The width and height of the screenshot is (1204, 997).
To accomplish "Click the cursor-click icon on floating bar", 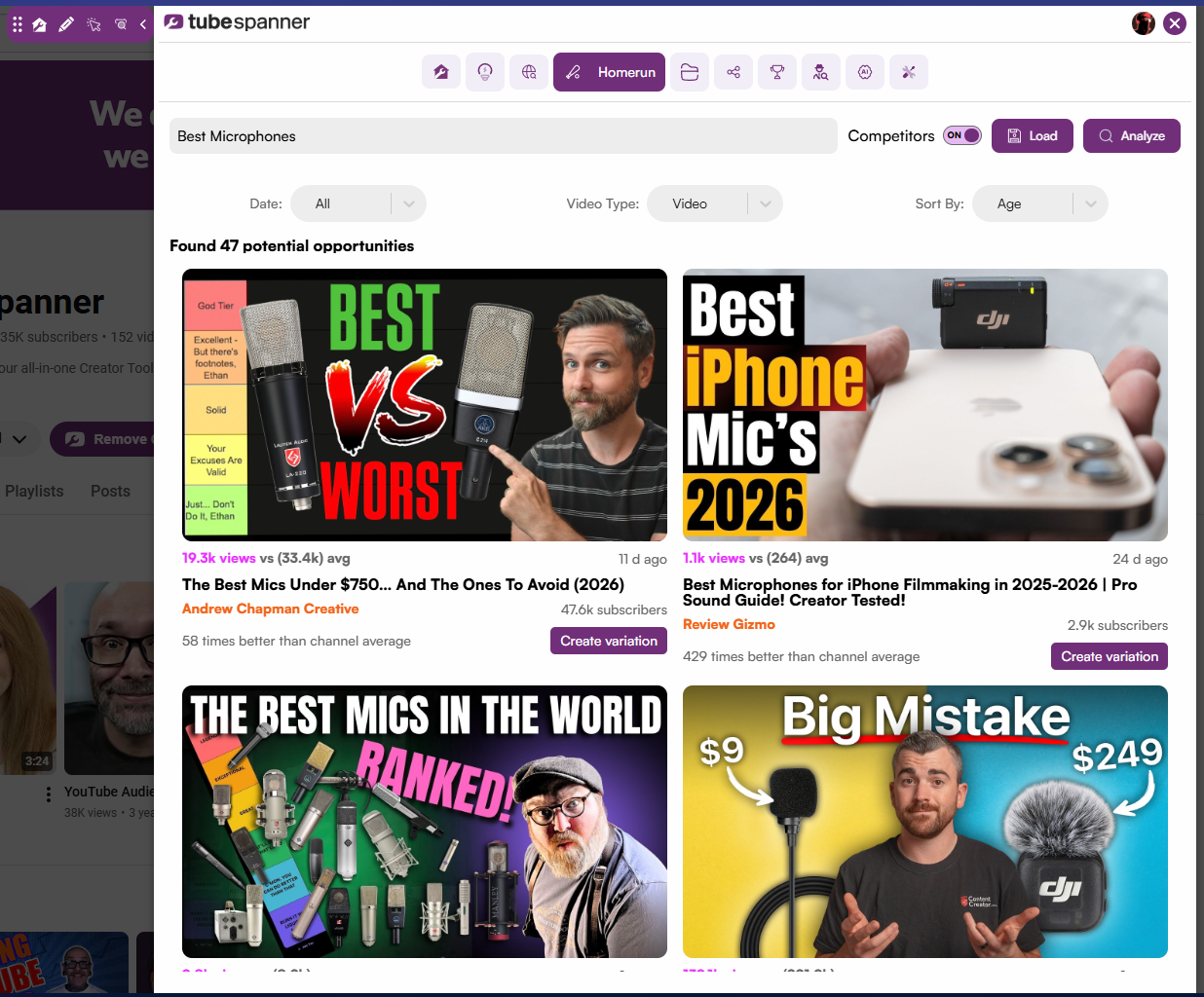I will (94, 24).
